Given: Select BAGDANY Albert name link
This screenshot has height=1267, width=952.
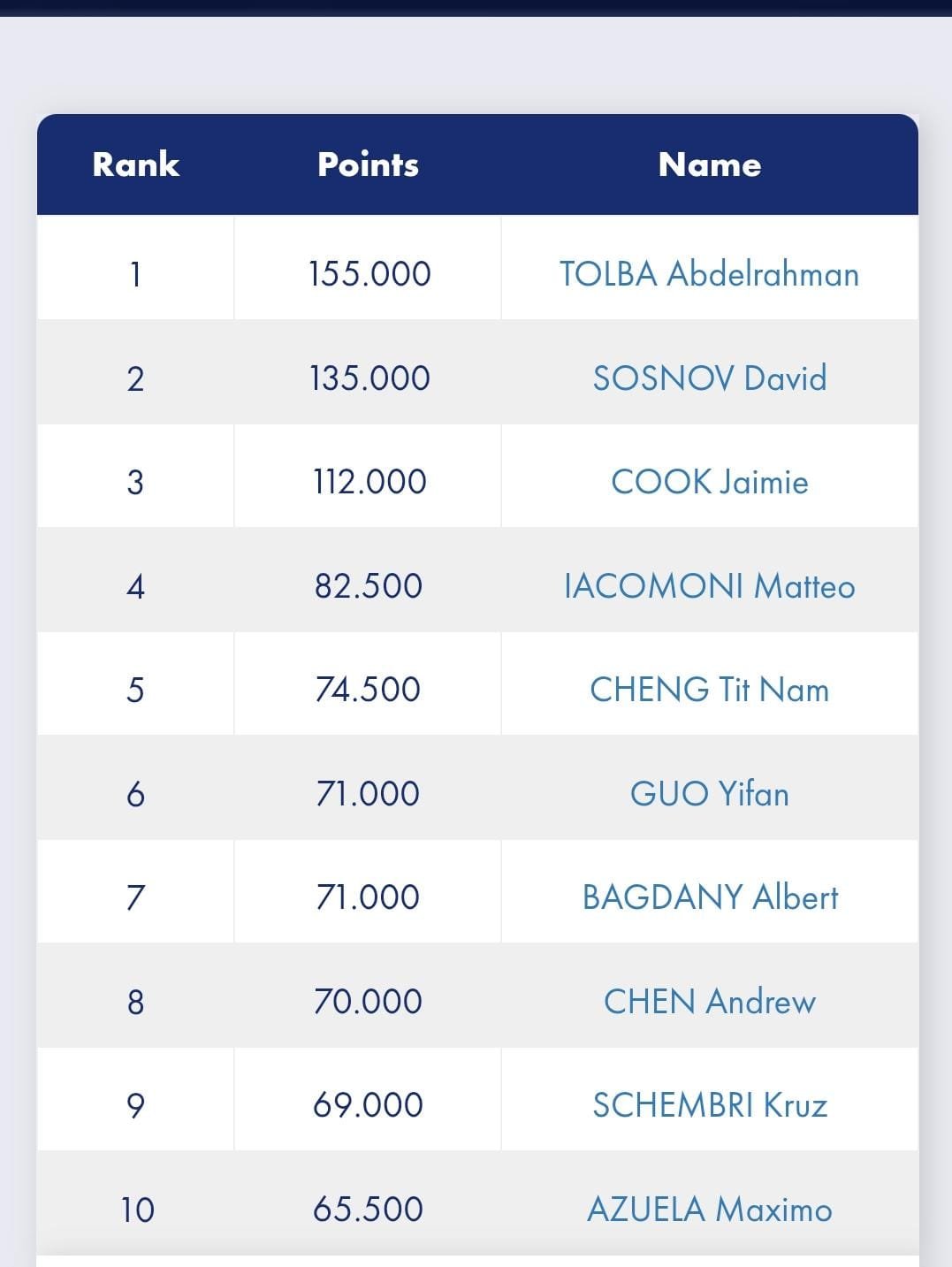Looking at the screenshot, I should coord(709,897).
